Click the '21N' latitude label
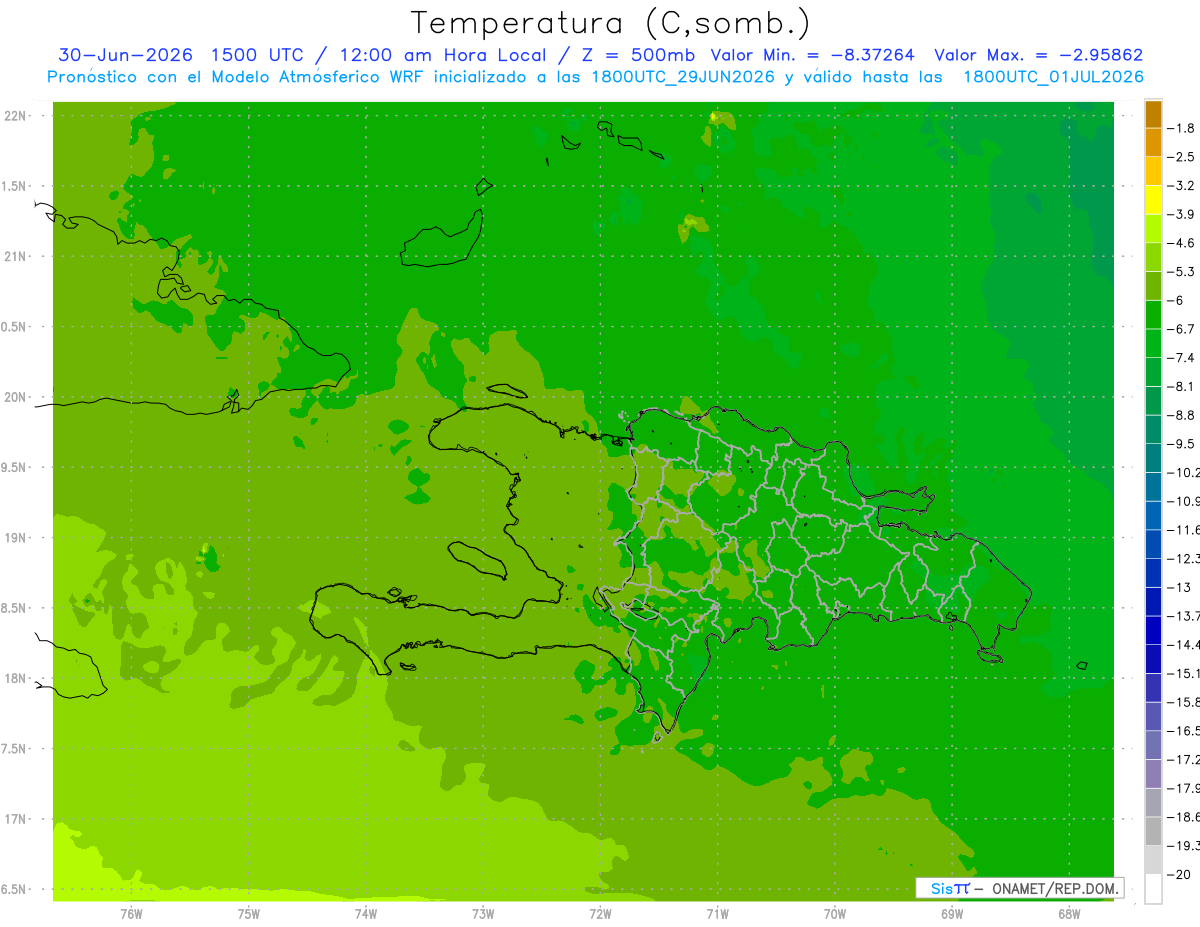This screenshot has width=1200, height=927. tap(17, 257)
